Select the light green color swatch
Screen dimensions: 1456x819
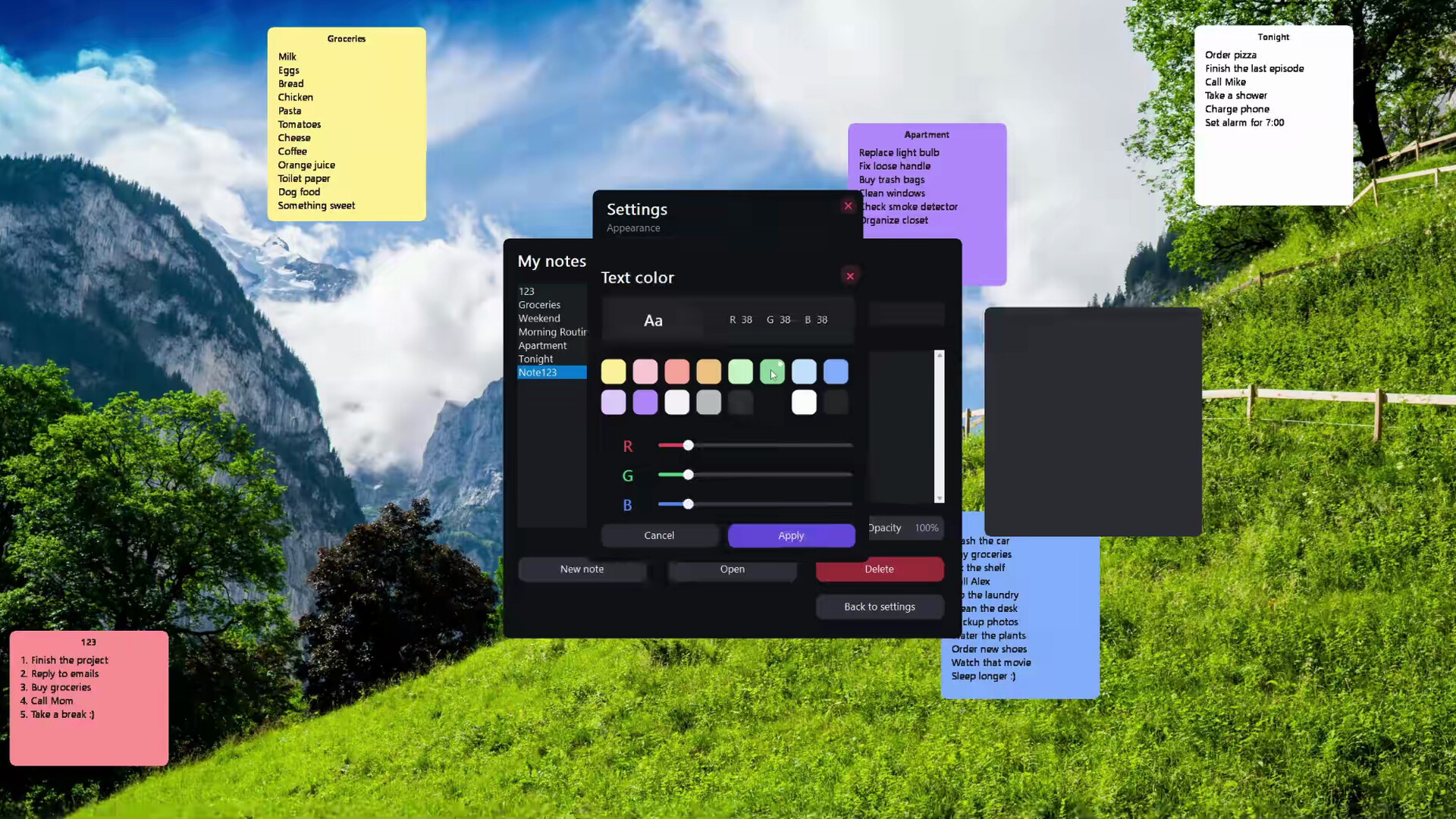pos(741,372)
